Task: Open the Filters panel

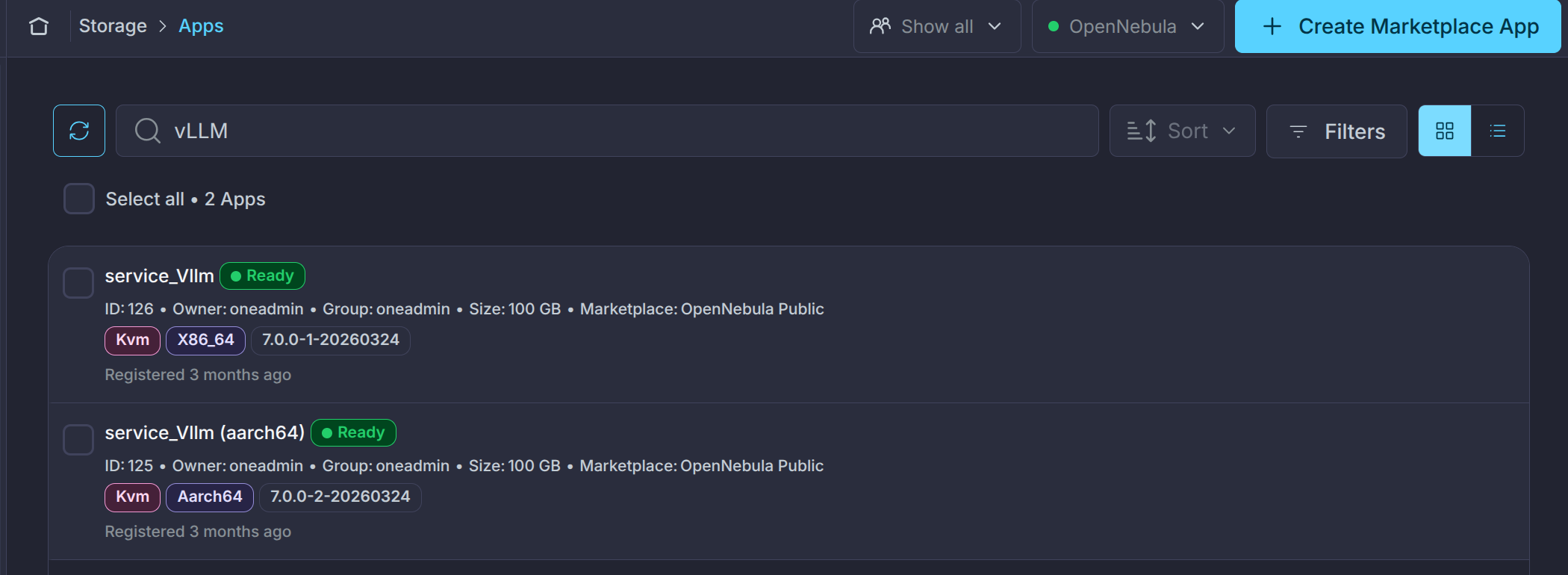Action: [1337, 131]
